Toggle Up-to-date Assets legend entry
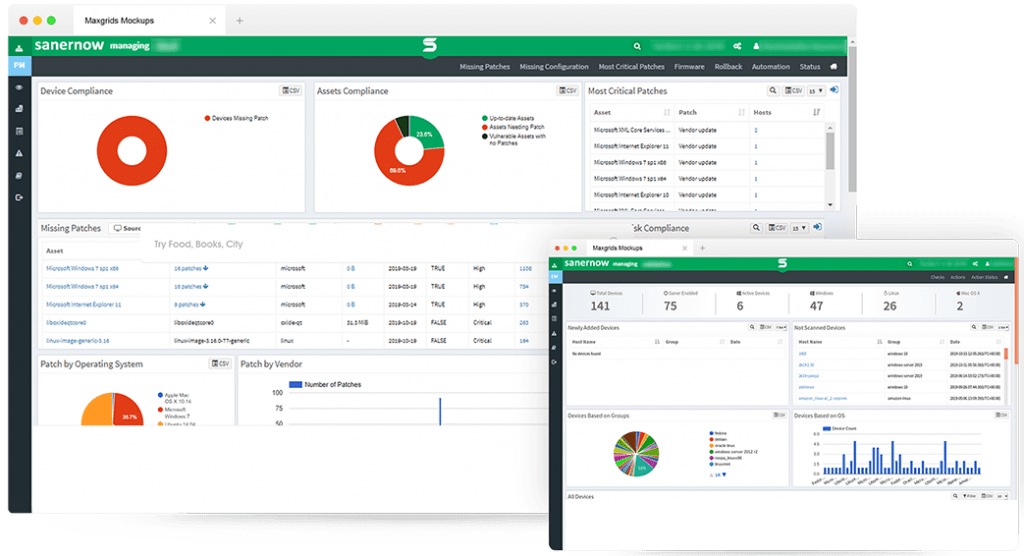This screenshot has height=556, width=1024. click(508, 118)
